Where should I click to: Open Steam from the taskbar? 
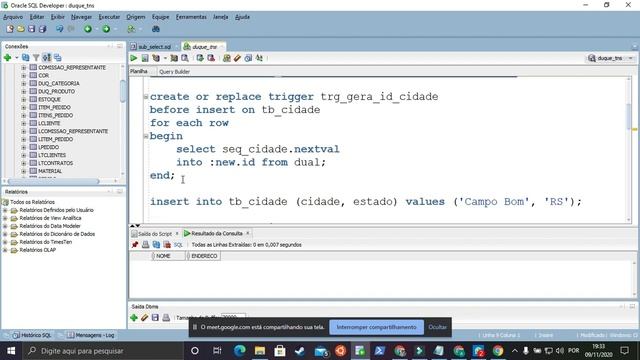[300, 351]
